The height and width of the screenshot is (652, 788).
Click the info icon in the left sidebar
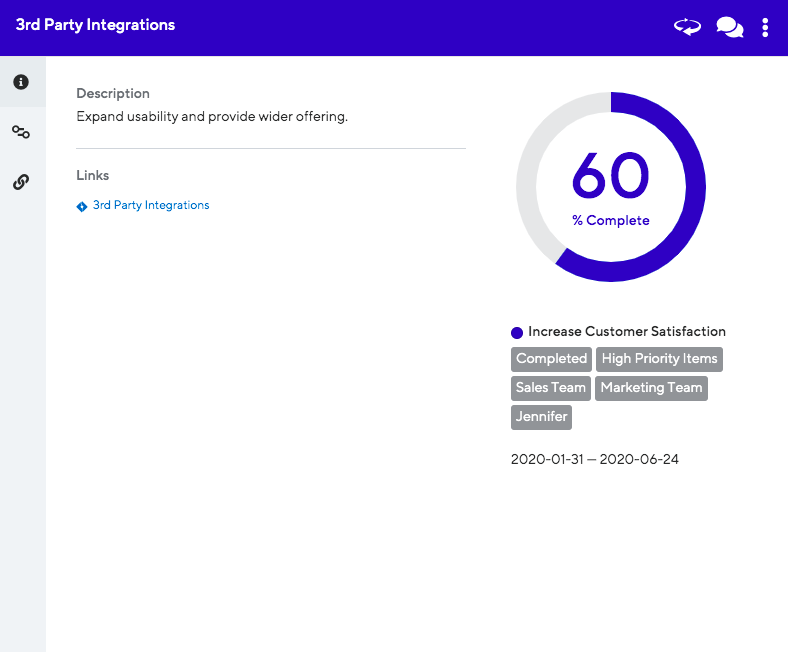pyautogui.click(x=21, y=82)
